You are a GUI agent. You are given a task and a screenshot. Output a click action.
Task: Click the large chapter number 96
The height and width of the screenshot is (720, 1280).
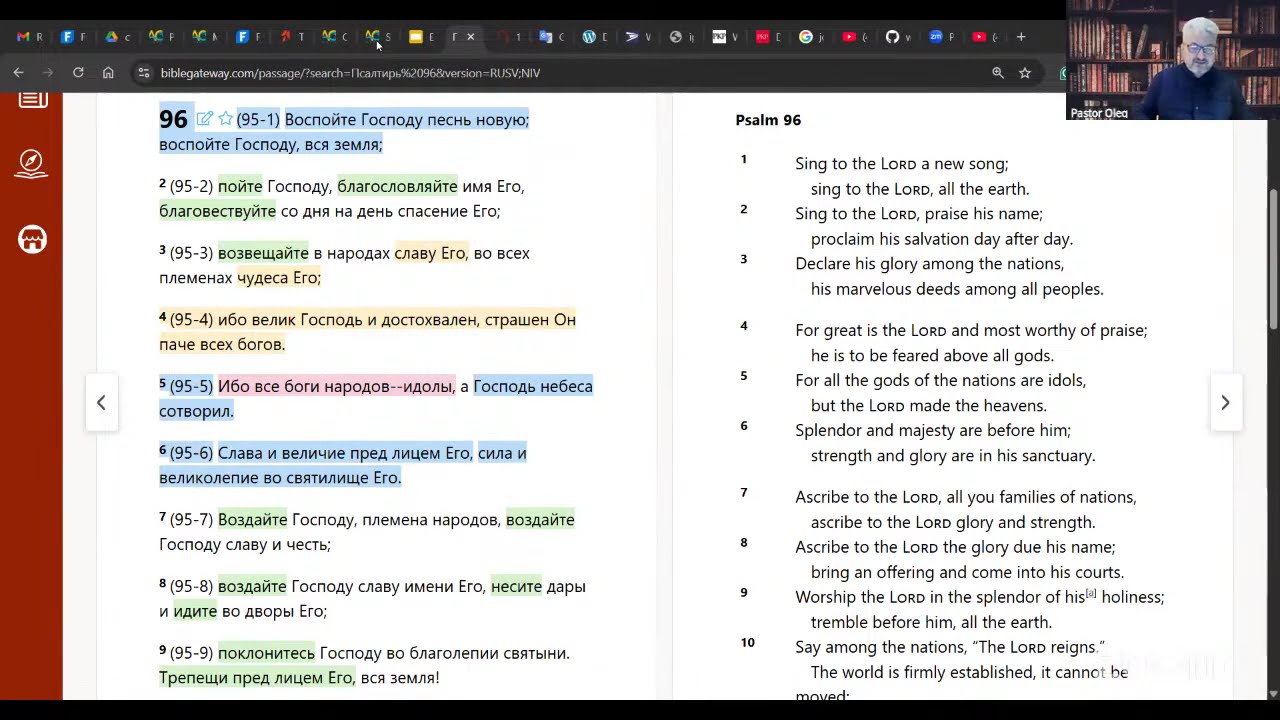pyautogui.click(x=173, y=119)
